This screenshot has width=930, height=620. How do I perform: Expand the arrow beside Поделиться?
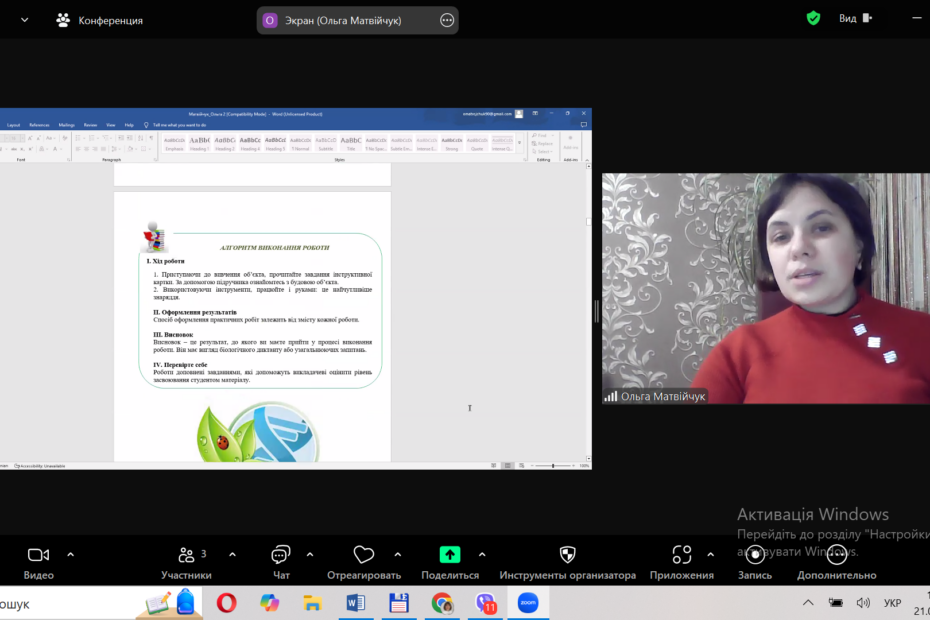482,555
